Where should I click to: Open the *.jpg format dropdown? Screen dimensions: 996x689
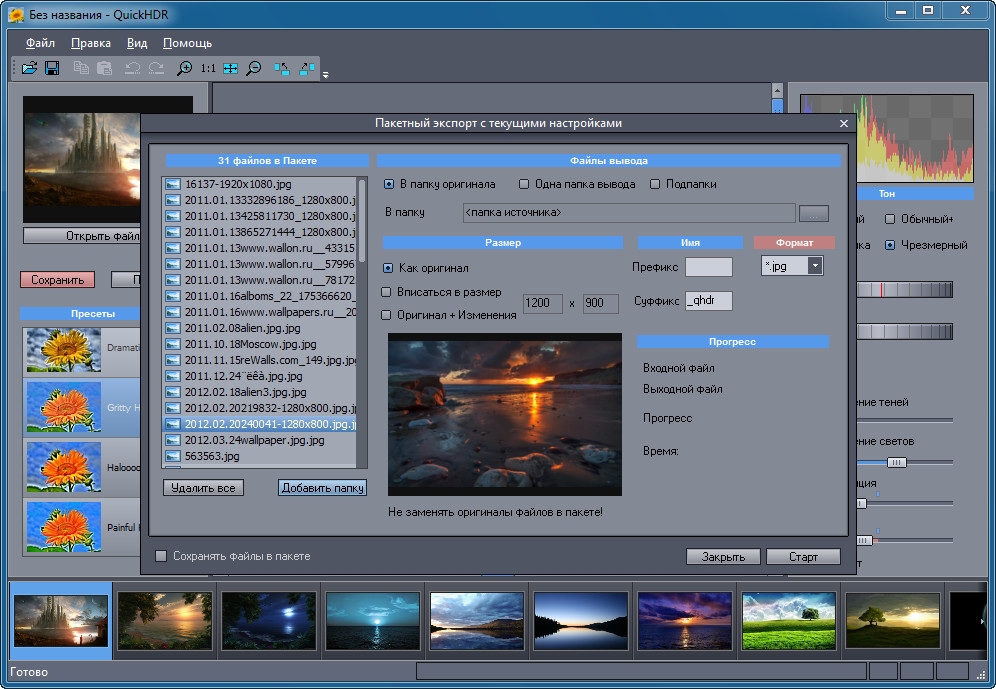pyautogui.click(x=815, y=266)
